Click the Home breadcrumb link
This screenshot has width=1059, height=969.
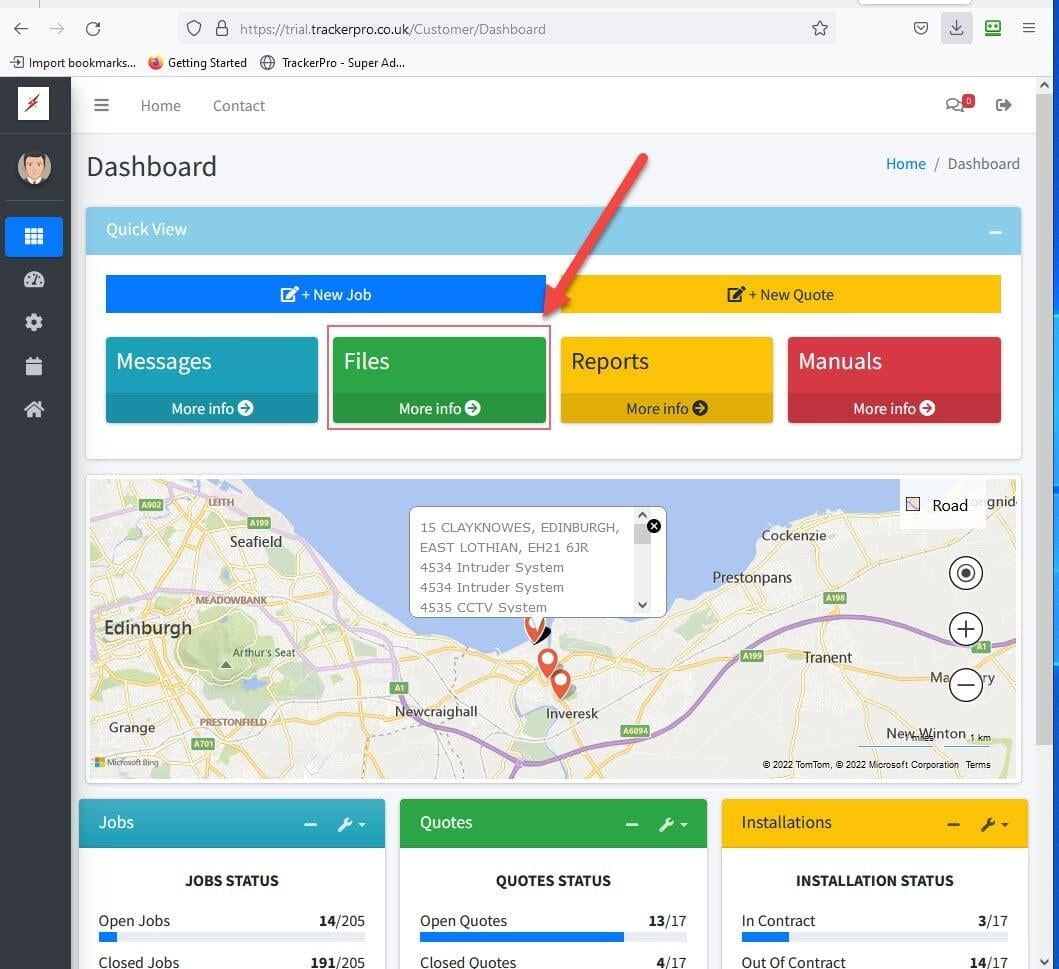[905, 164]
